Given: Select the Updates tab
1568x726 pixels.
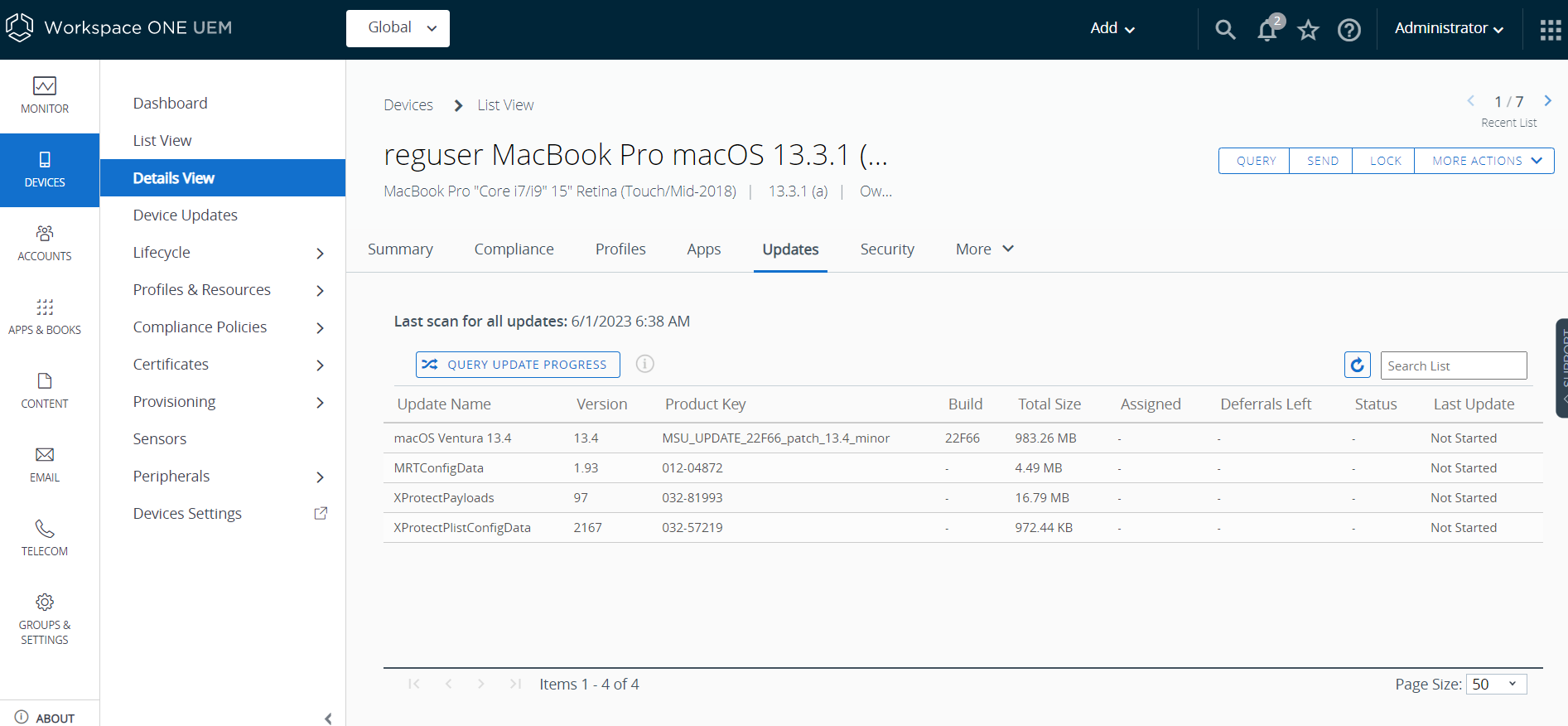Looking at the screenshot, I should (790, 249).
